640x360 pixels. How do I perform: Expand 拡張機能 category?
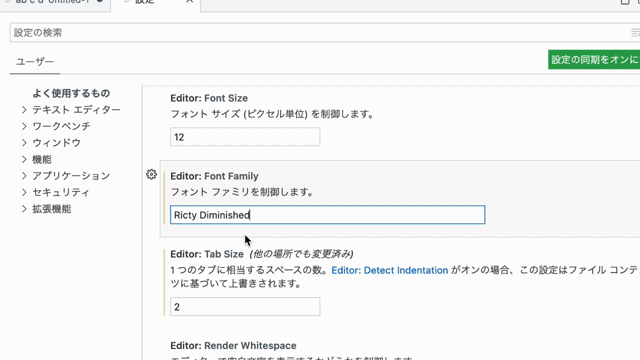24,209
